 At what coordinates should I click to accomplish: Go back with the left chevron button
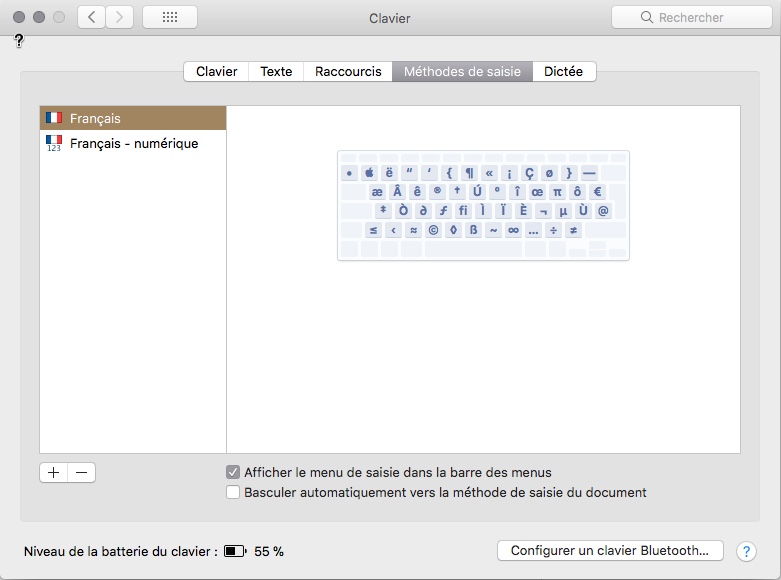click(91, 17)
